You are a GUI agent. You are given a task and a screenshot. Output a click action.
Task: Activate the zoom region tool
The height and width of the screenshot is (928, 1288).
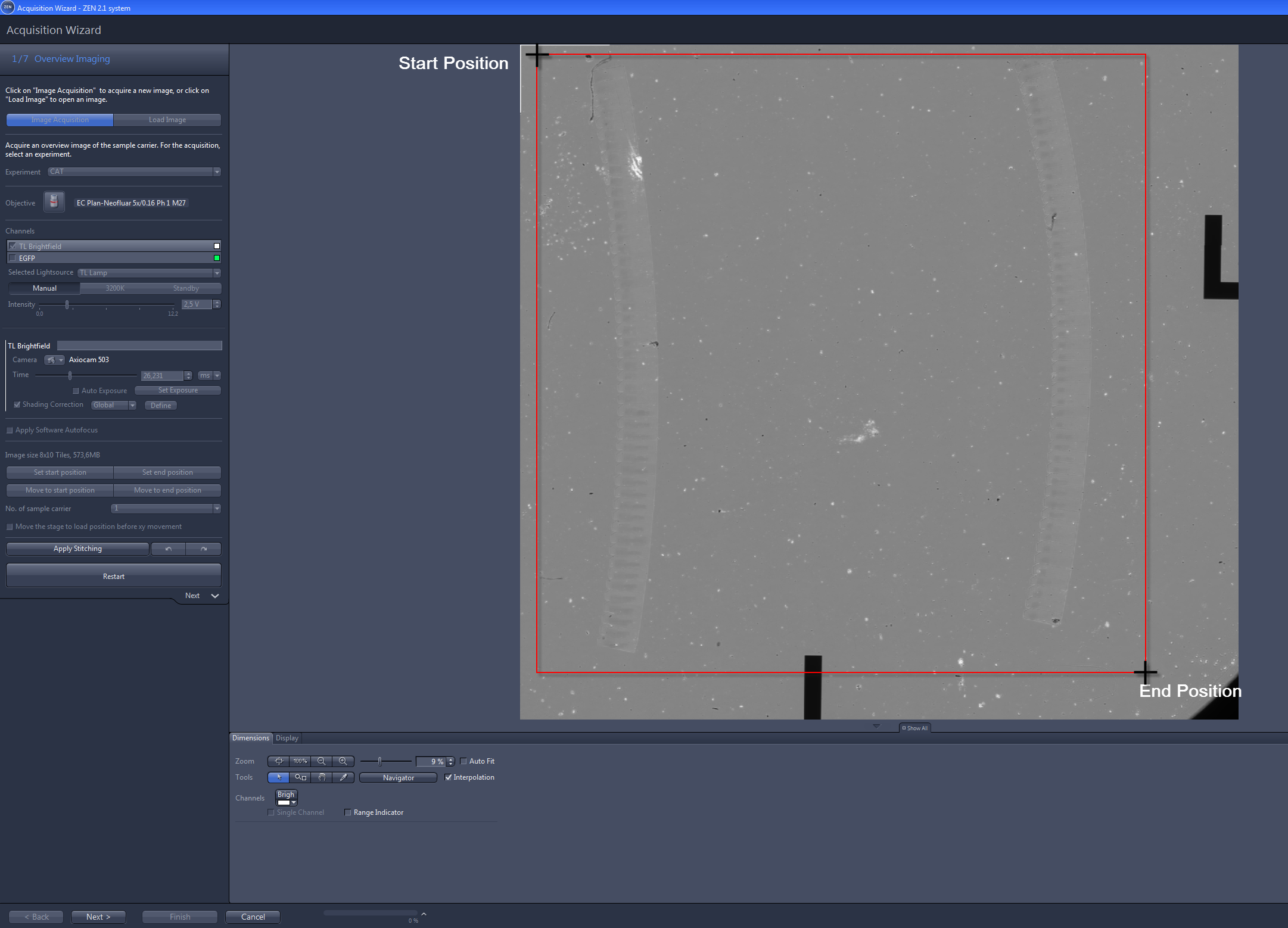click(300, 777)
